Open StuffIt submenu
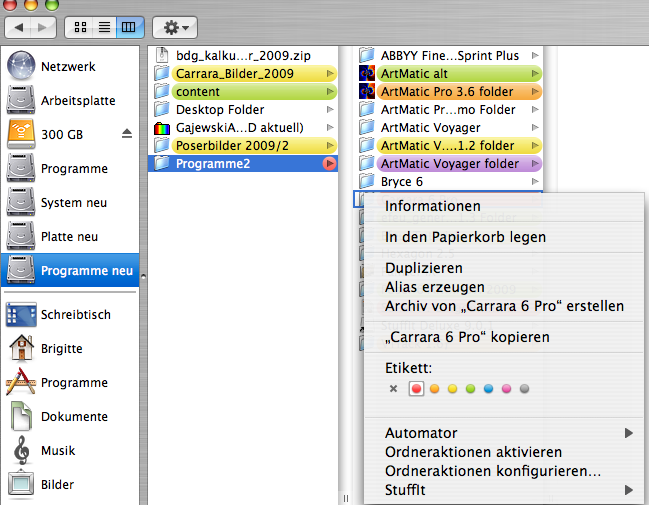The height and width of the screenshot is (505, 649). [x=504, y=490]
